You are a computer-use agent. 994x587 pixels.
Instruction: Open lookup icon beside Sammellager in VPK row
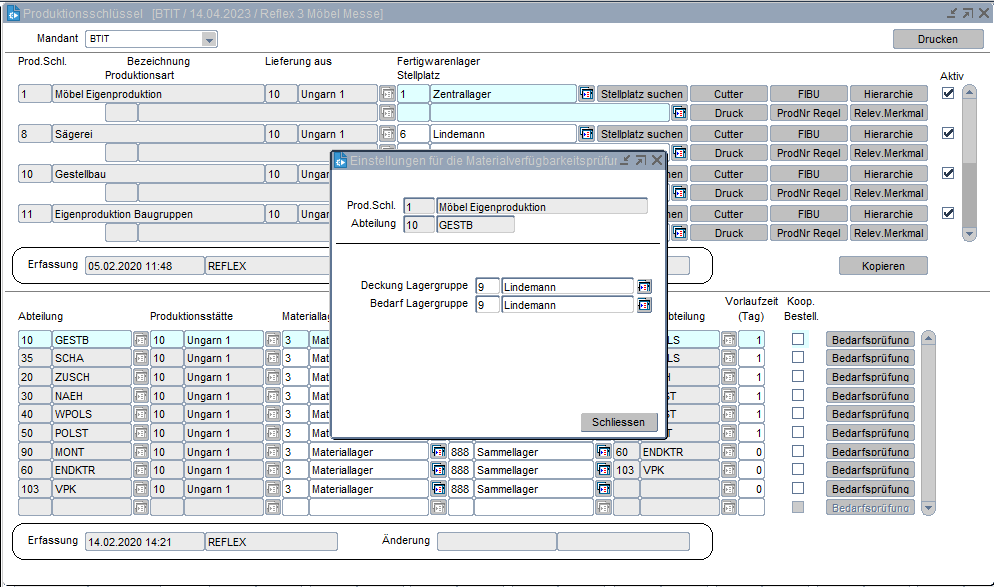pyautogui.click(x=603, y=489)
